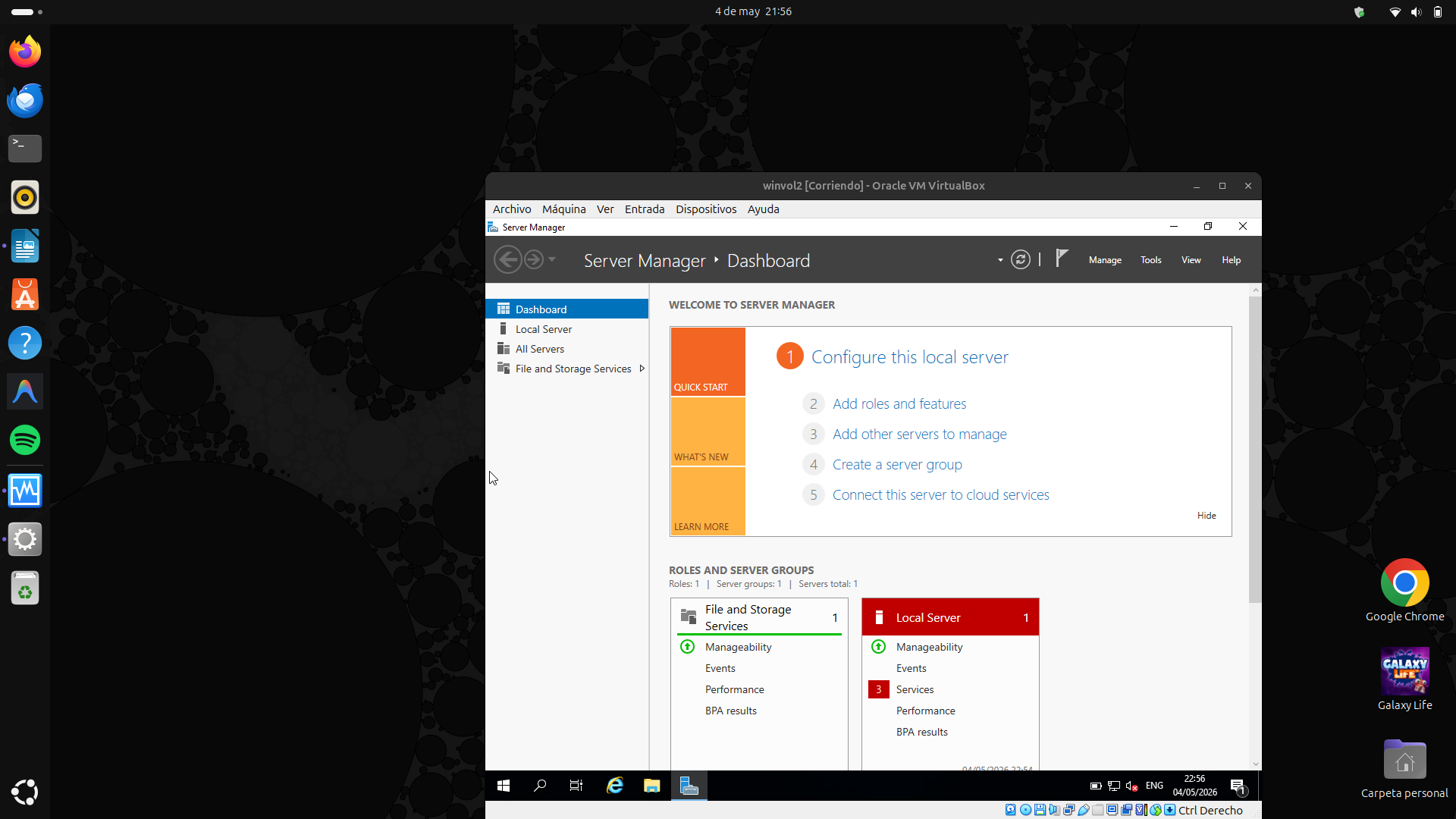
Task: Click Manageability under Local Server tile
Action: click(x=929, y=646)
